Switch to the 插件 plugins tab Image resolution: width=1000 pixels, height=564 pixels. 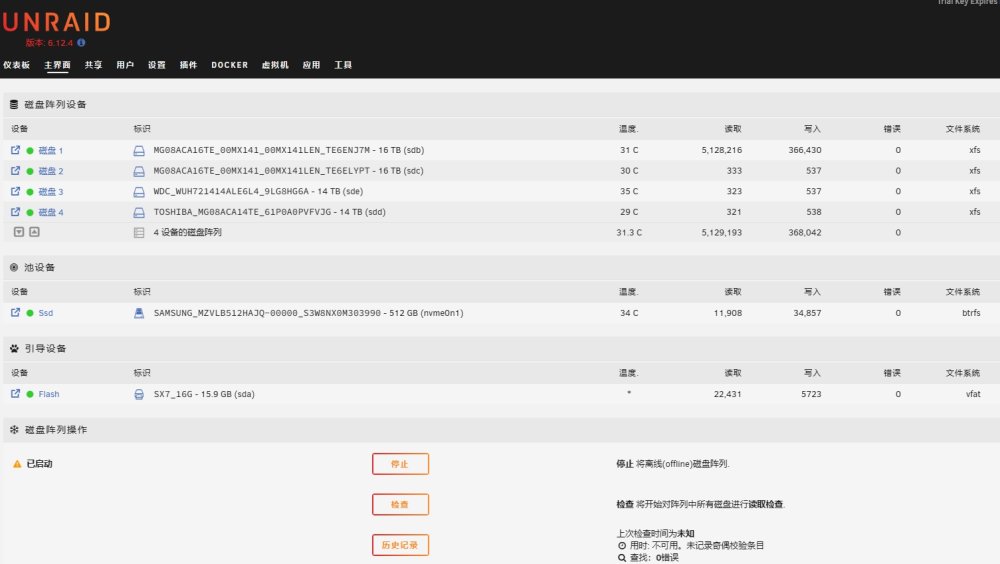tap(188, 65)
